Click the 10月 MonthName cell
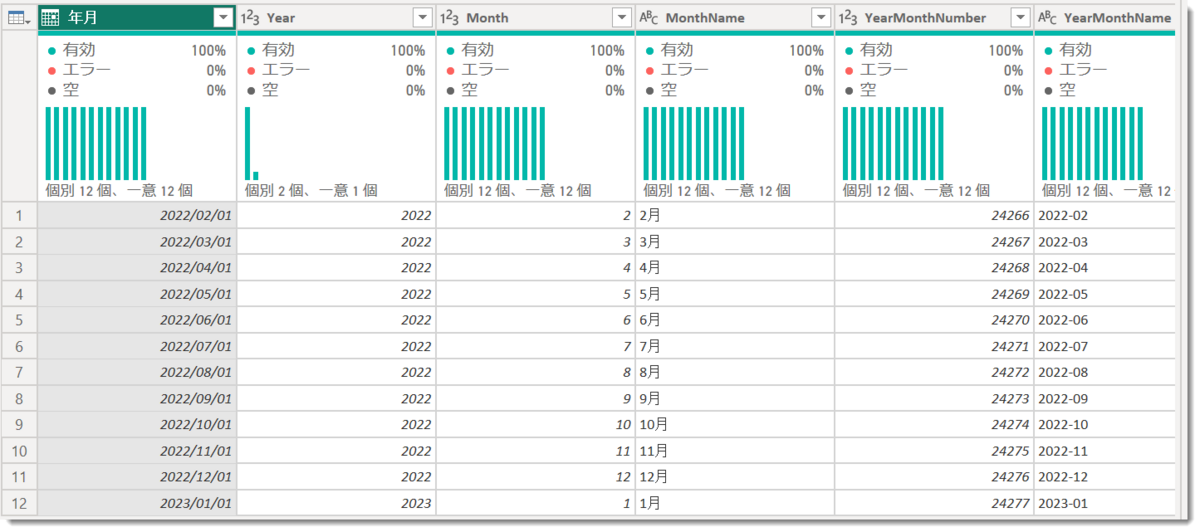 (x=735, y=424)
